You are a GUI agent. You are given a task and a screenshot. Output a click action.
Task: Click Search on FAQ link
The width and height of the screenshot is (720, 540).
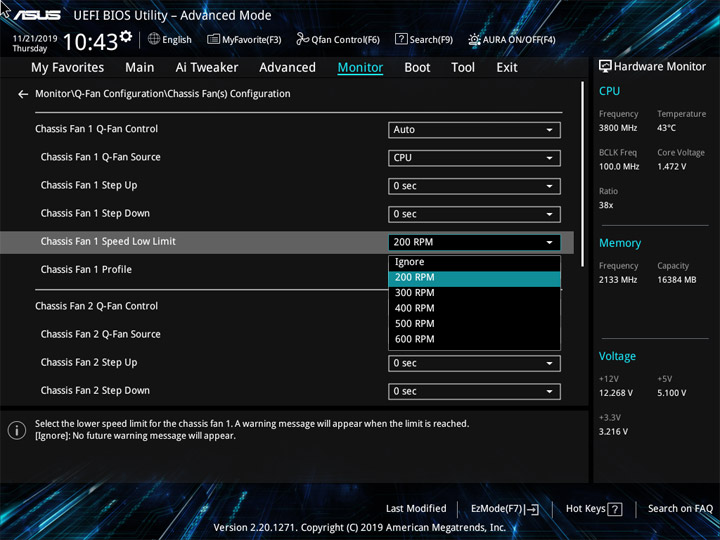[x=681, y=509]
